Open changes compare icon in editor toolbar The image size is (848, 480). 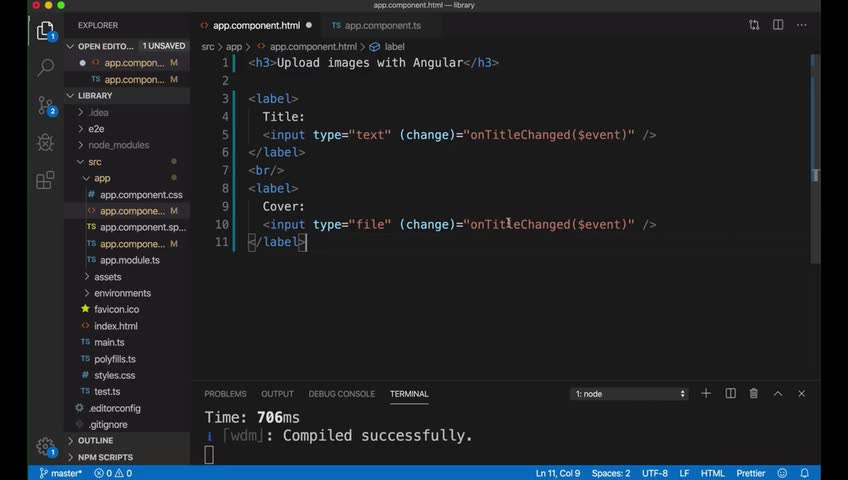click(x=754, y=25)
